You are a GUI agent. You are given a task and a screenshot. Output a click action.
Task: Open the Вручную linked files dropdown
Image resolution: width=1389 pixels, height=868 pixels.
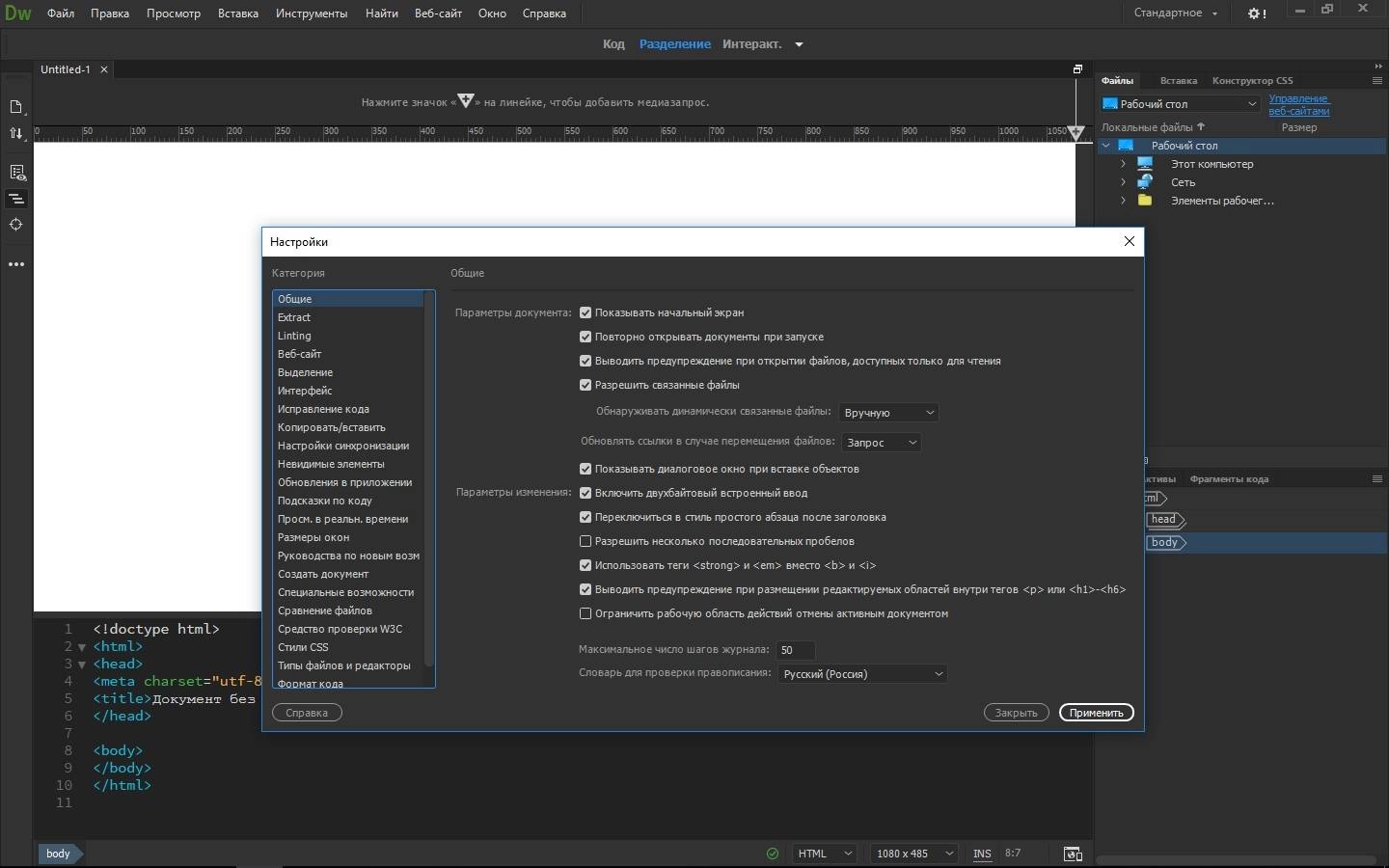(x=888, y=413)
